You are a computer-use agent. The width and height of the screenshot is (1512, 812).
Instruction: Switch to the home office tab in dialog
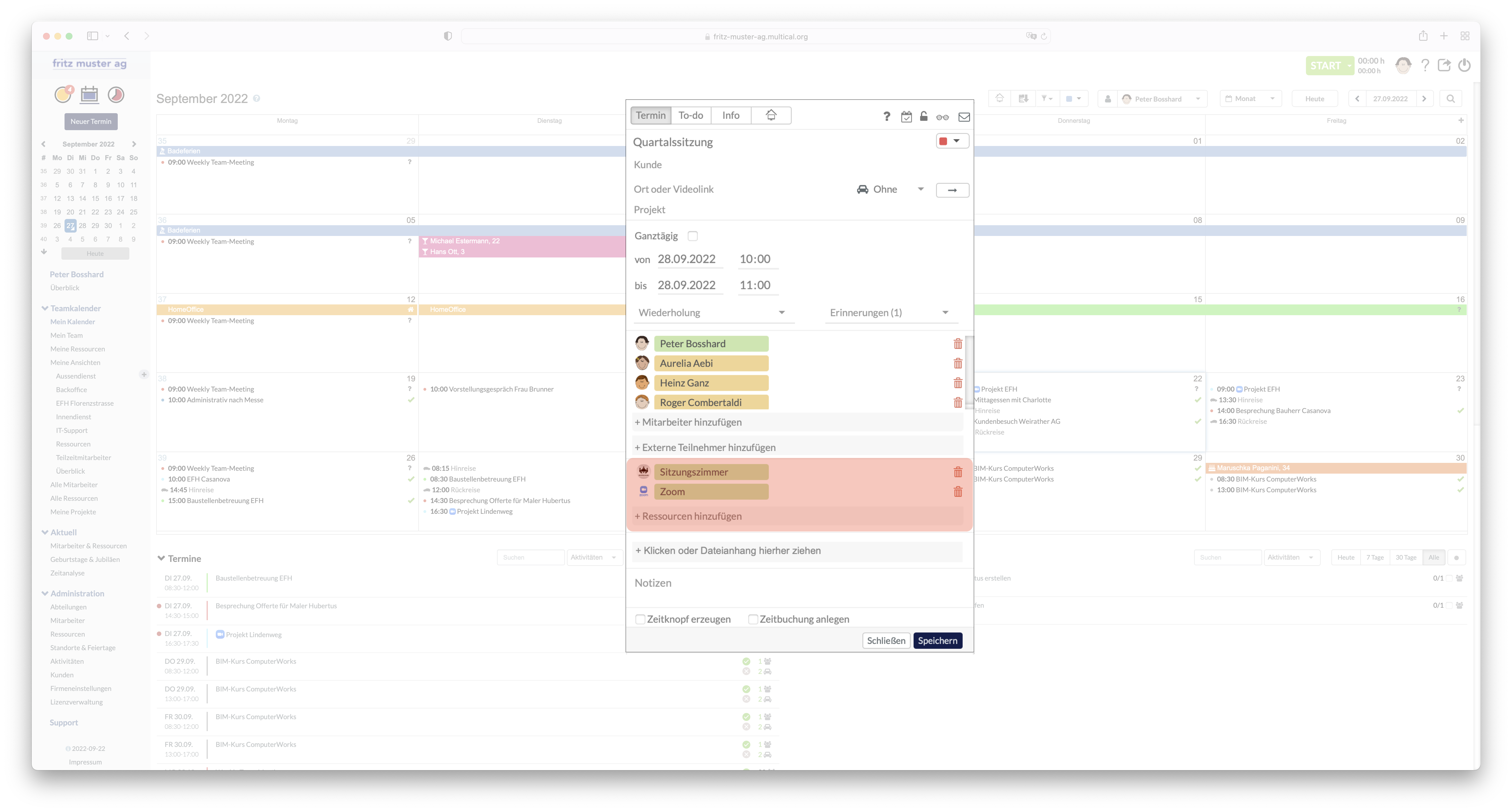click(771, 116)
